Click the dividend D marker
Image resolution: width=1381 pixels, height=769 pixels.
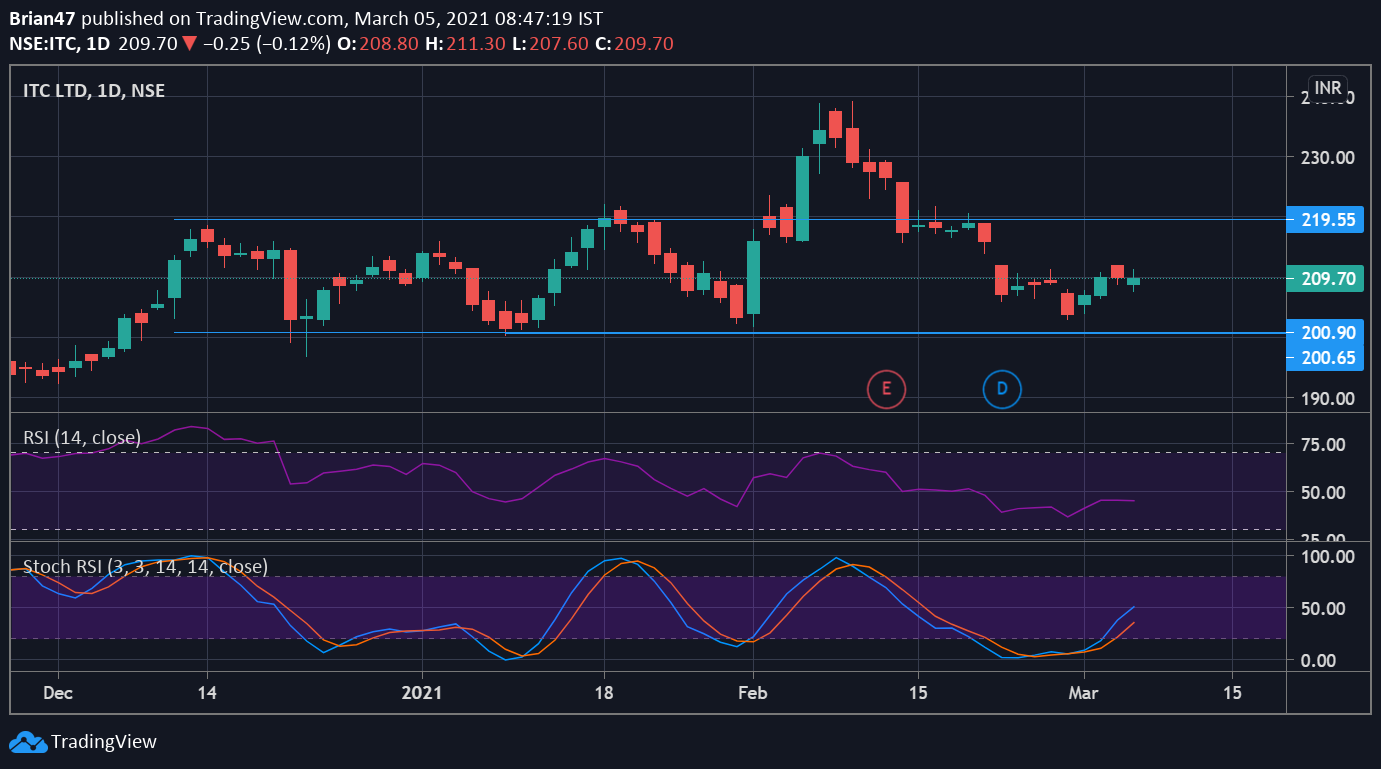pos(1001,388)
